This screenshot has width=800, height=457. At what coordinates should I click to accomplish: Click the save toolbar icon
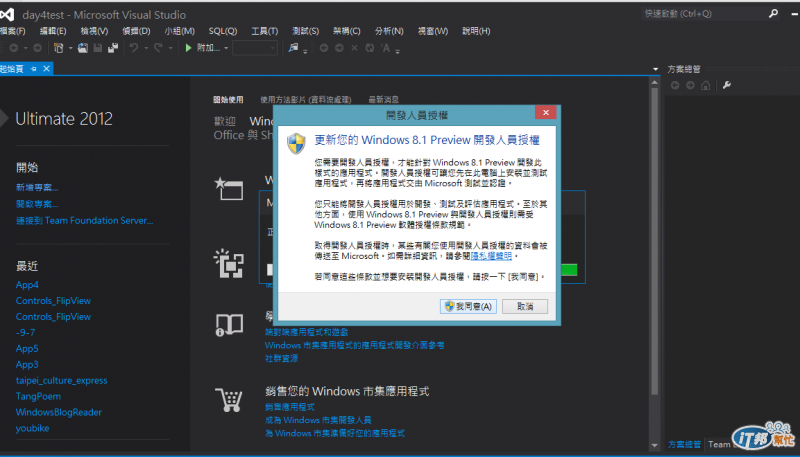(98, 48)
